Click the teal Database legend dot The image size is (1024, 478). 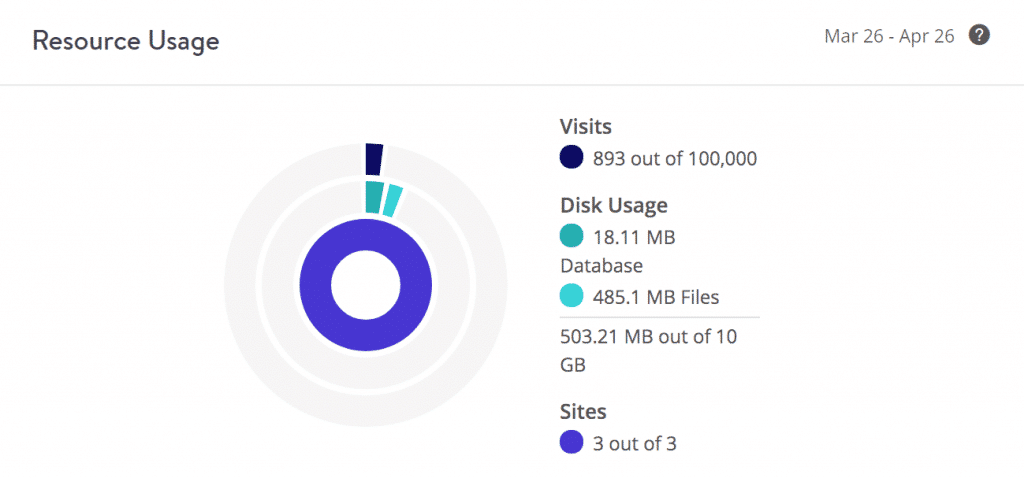click(571, 237)
